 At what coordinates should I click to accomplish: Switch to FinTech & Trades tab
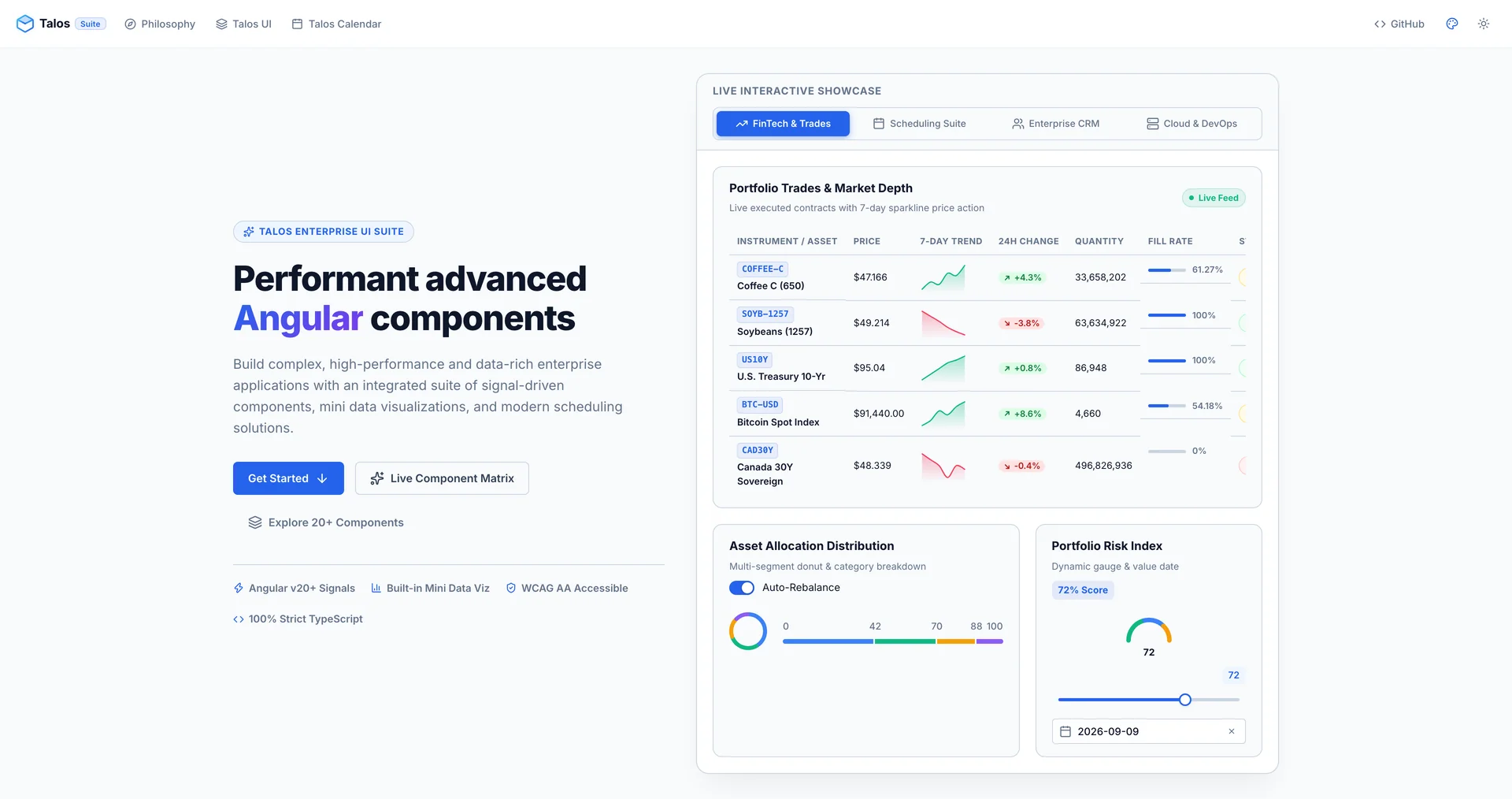[783, 124]
